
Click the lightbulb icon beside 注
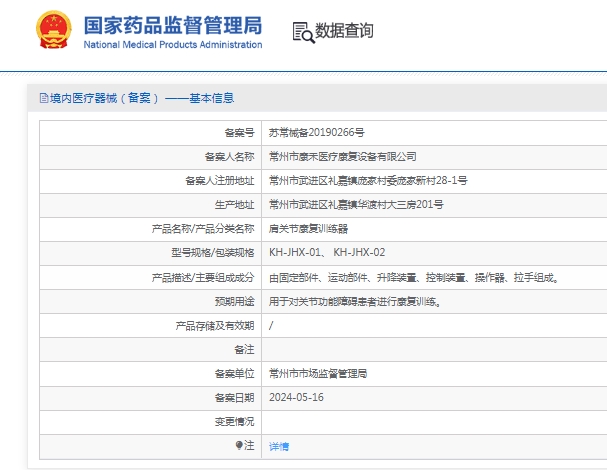(239, 446)
